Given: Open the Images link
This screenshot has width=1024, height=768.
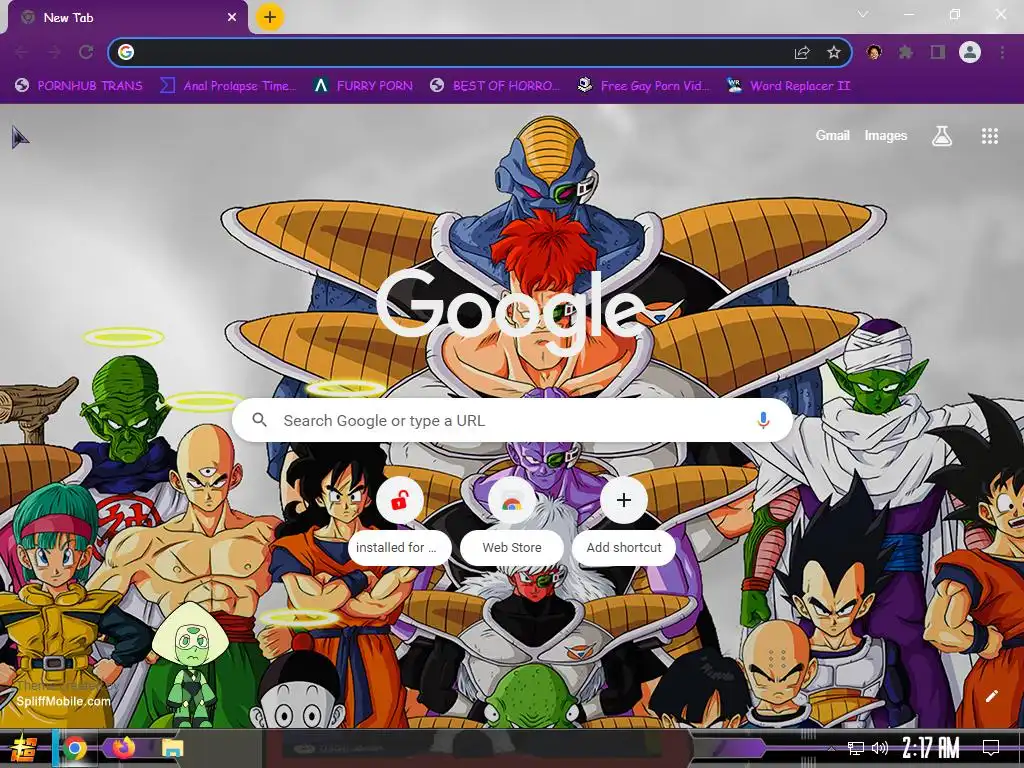Looking at the screenshot, I should (886, 135).
